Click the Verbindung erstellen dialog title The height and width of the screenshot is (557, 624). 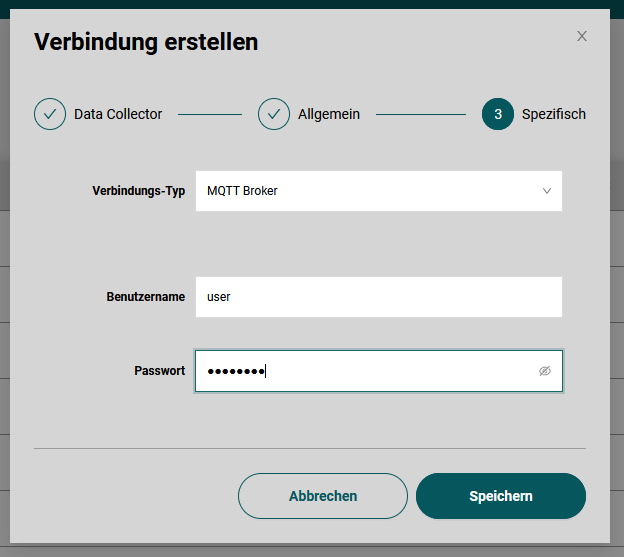146,42
